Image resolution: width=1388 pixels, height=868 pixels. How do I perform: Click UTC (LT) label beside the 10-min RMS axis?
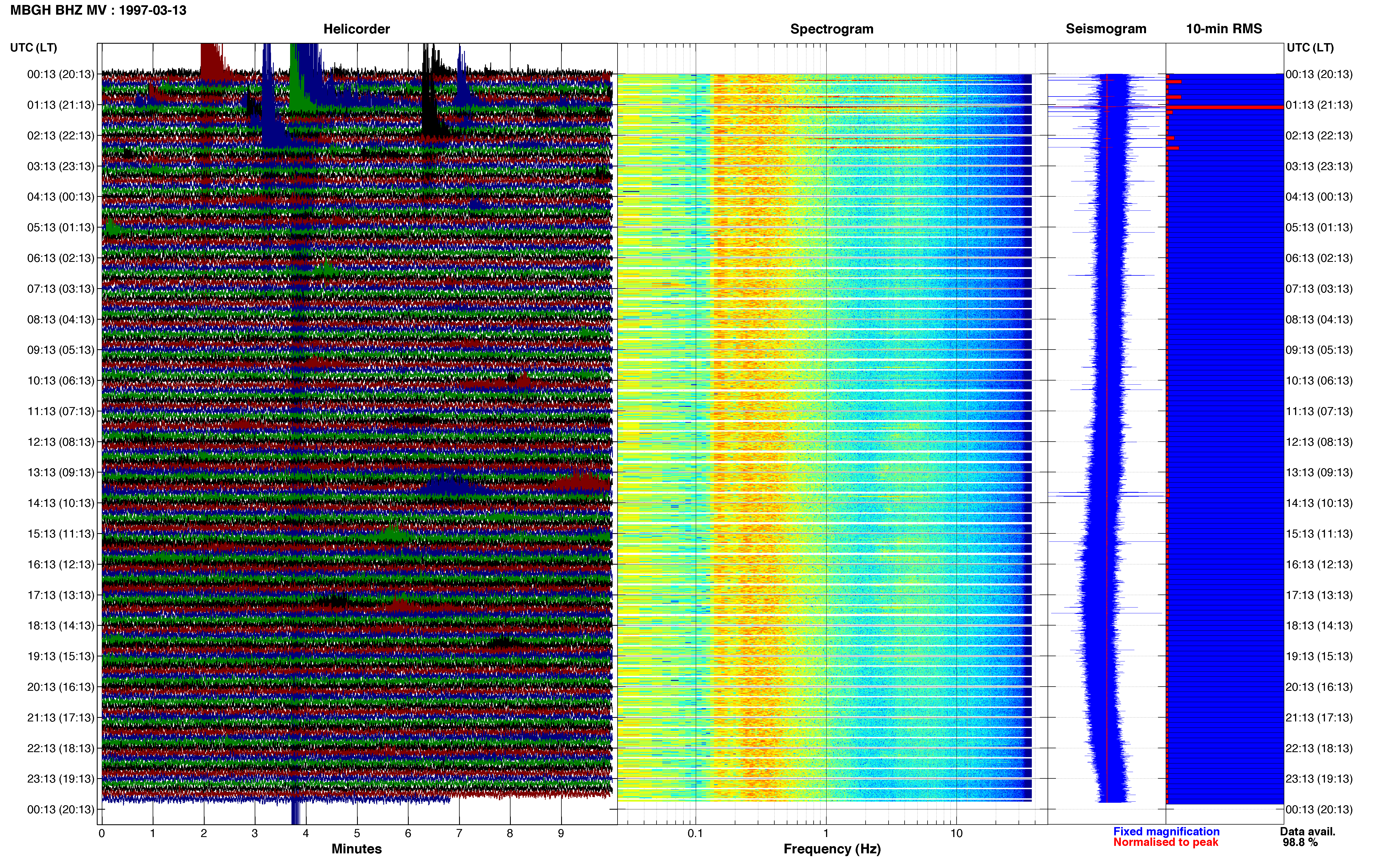pos(1310,48)
